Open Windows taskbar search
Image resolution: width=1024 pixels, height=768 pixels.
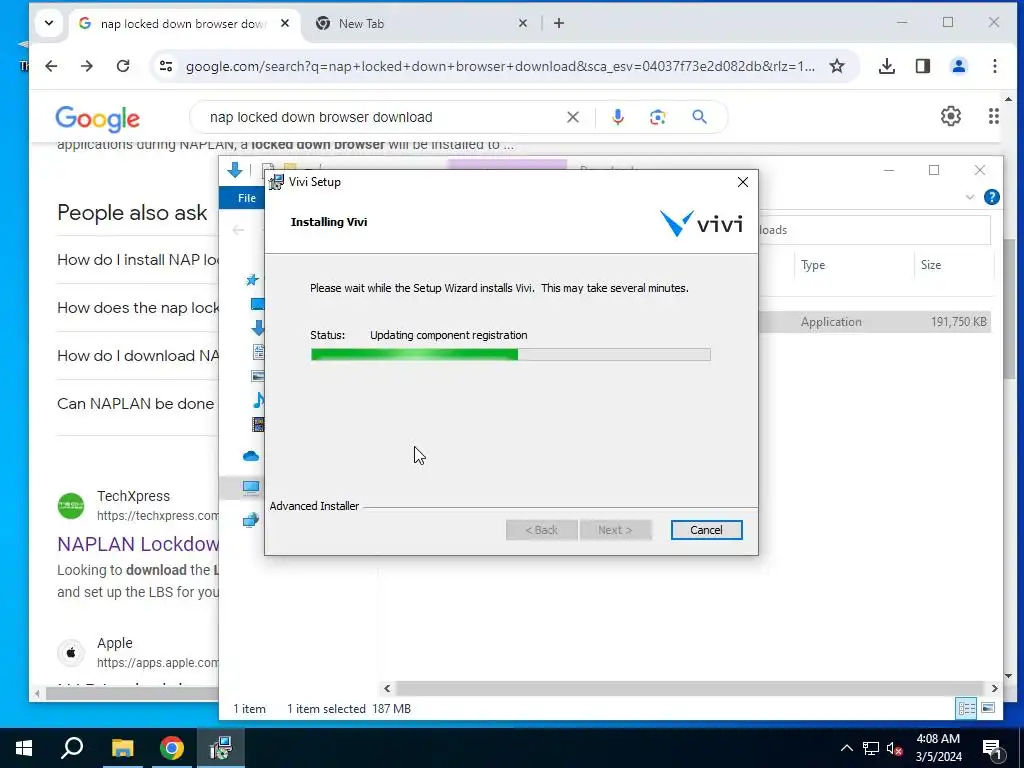click(x=72, y=748)
